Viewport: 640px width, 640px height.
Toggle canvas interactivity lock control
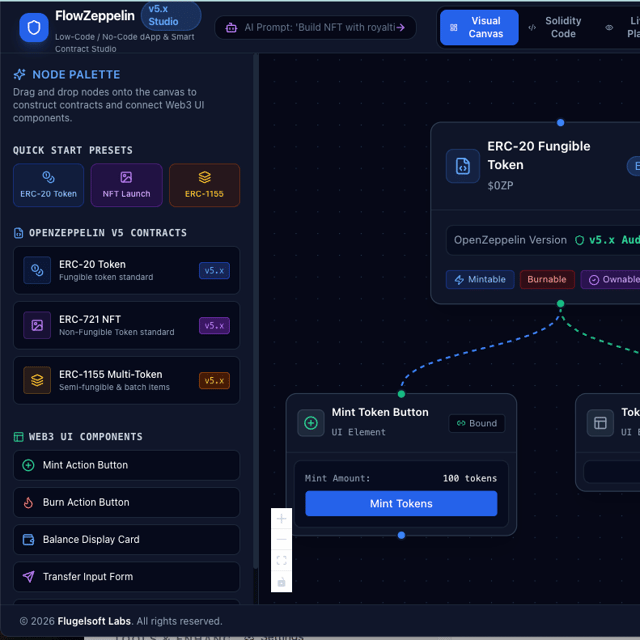281,582
